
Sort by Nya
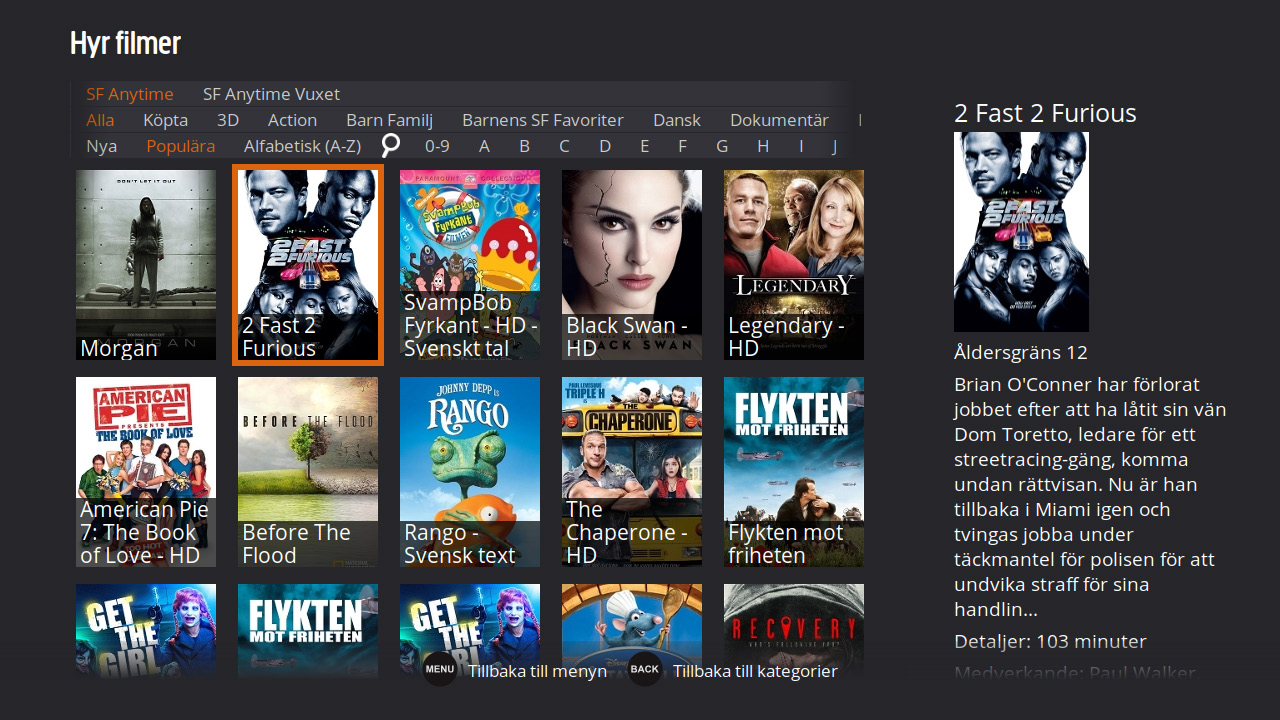point(101,146)
